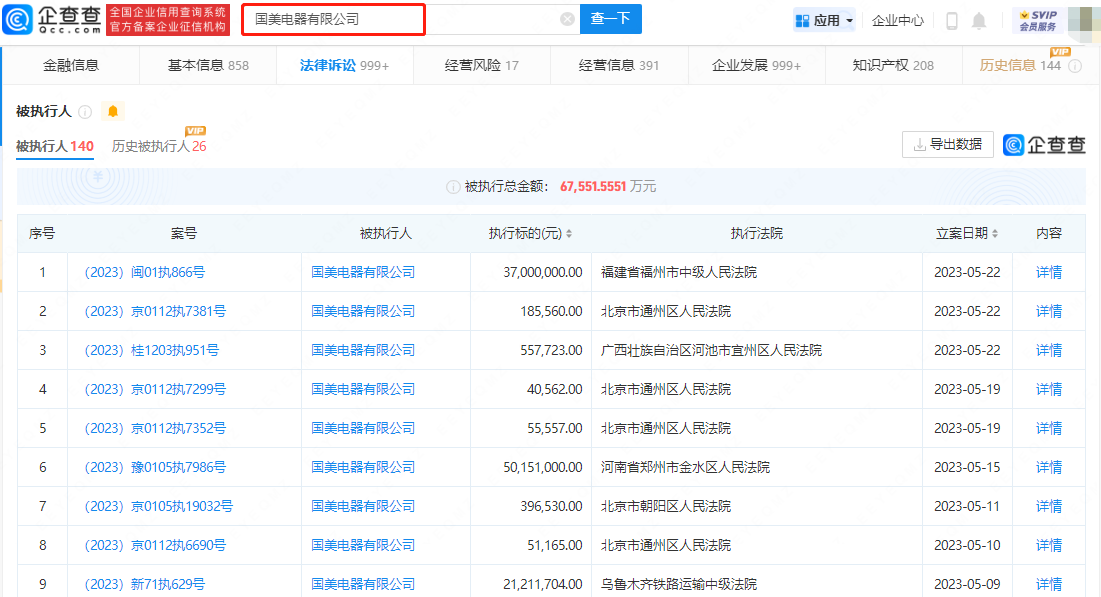Switch to 基本信息 858 tab
Screen dimensions: 1101x597
click(x=208, y=65)
